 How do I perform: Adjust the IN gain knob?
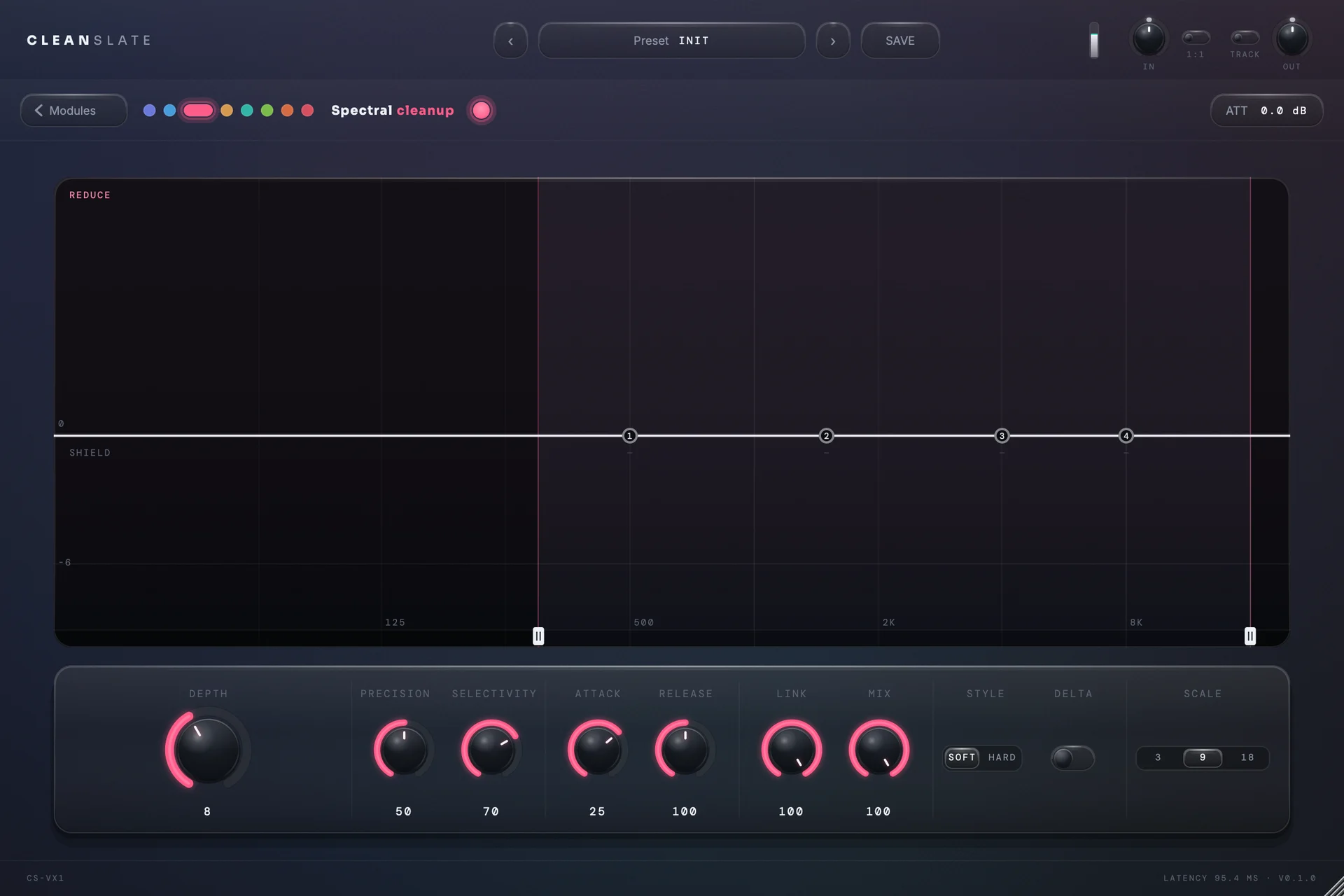click(1149, 39)
